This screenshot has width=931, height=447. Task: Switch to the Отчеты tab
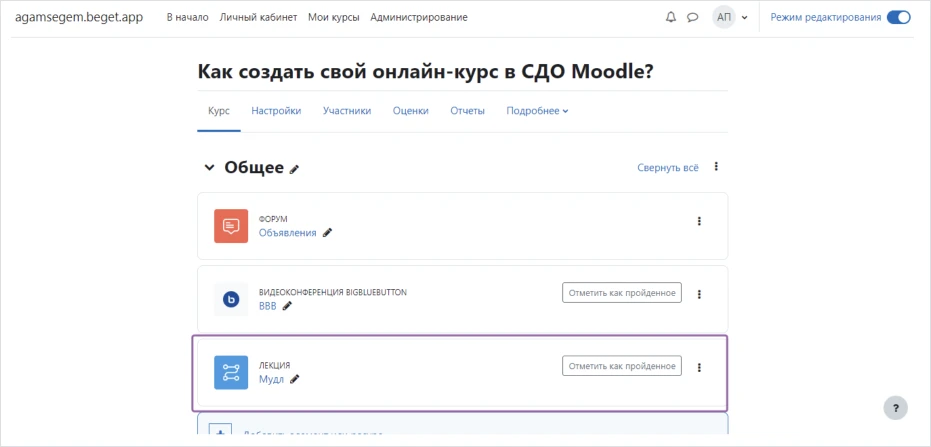point(467,111)
